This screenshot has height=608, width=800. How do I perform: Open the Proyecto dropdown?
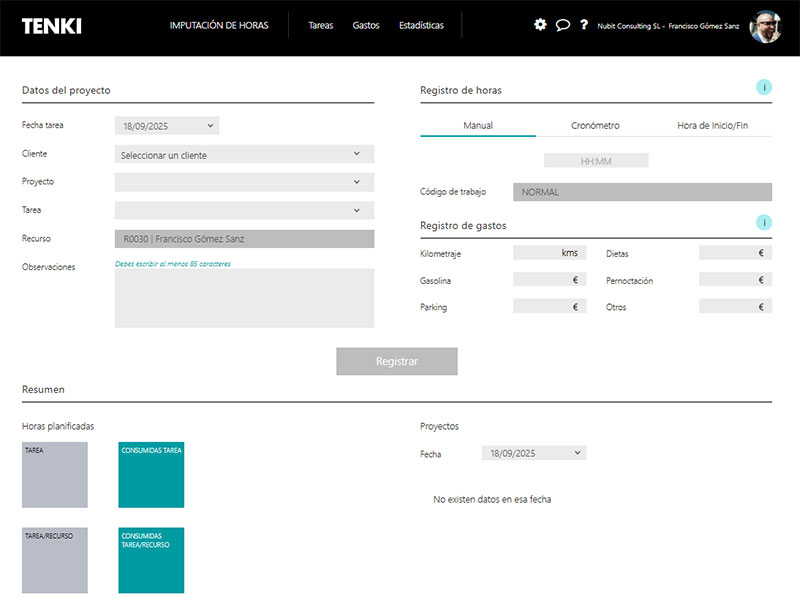(244, 182)
